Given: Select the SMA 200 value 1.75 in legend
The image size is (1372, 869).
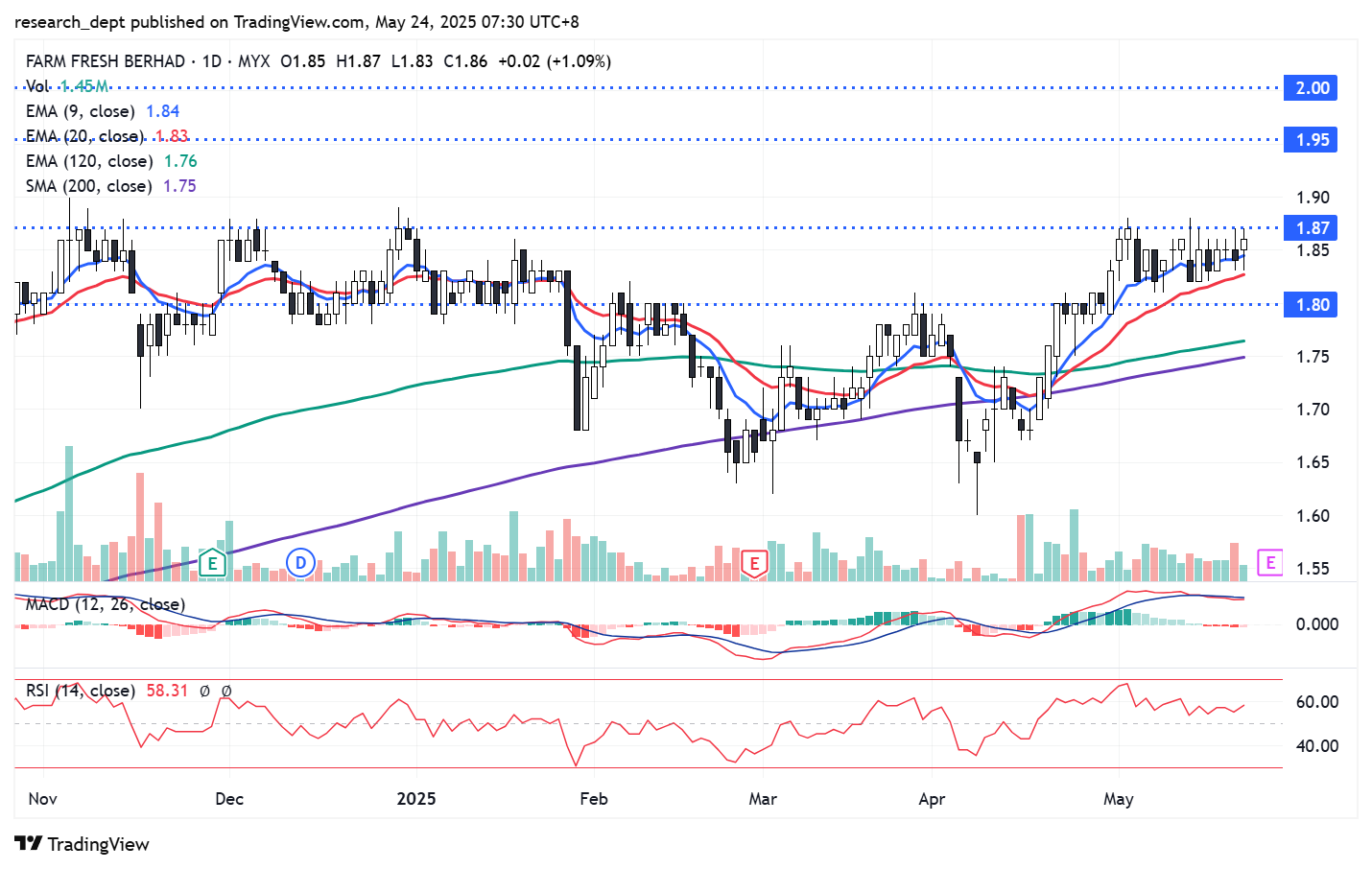Looking at the screenshot, I should (179, 186).
